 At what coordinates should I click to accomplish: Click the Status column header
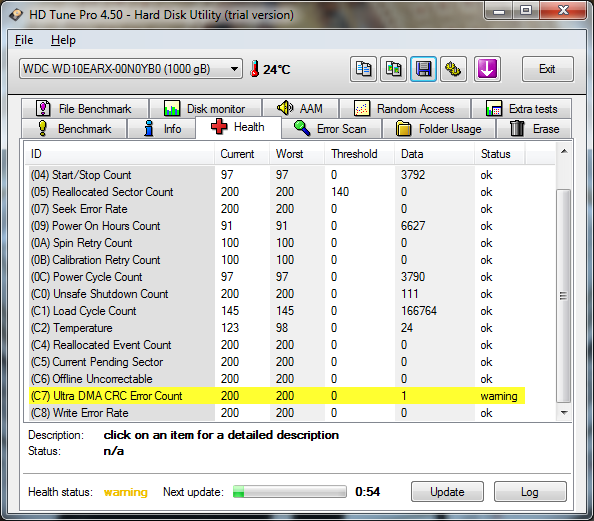tap(500, 154)
